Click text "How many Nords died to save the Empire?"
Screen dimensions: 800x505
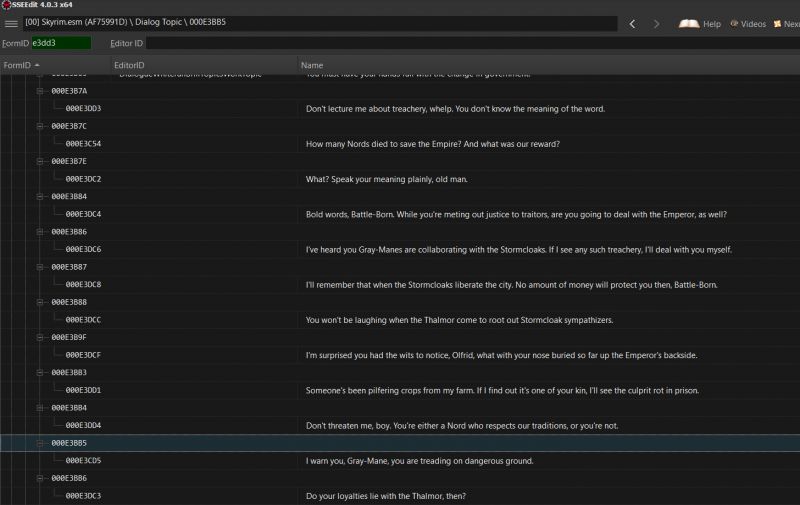tap(384, 144)
